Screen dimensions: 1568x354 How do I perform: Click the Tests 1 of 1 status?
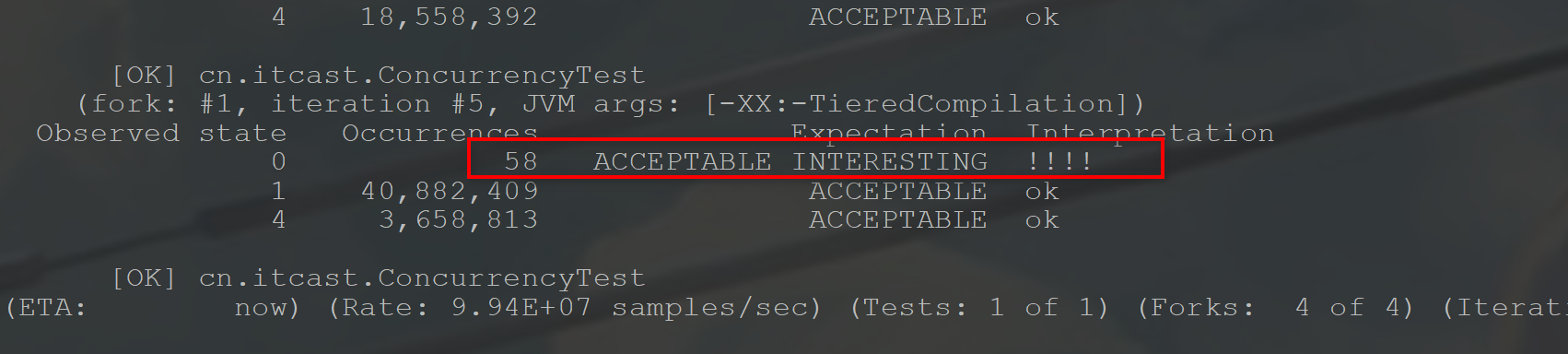pos(979,307)
